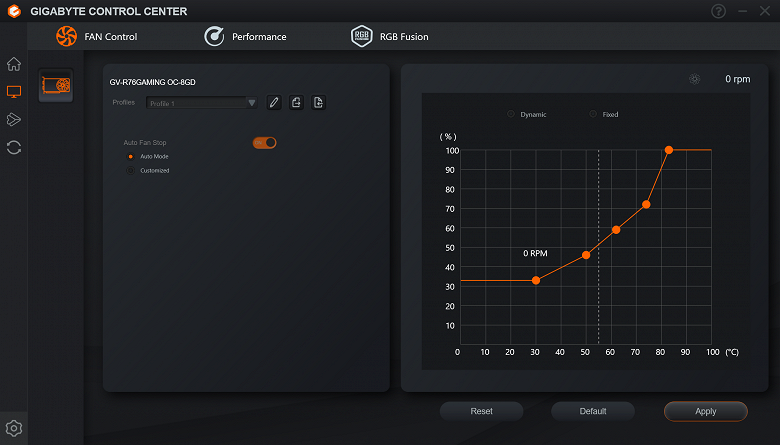Choose the Dynamic fan curve option
Screen dimensions: 780x445
[511, 114]
